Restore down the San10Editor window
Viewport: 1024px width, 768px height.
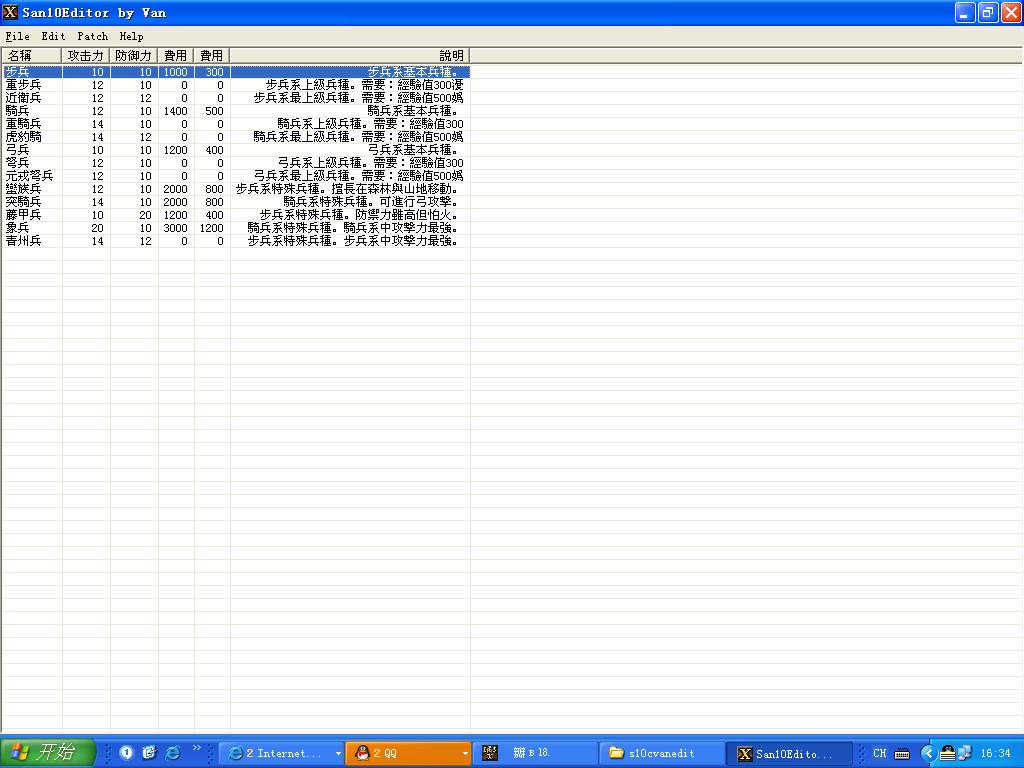pos(987,12)
